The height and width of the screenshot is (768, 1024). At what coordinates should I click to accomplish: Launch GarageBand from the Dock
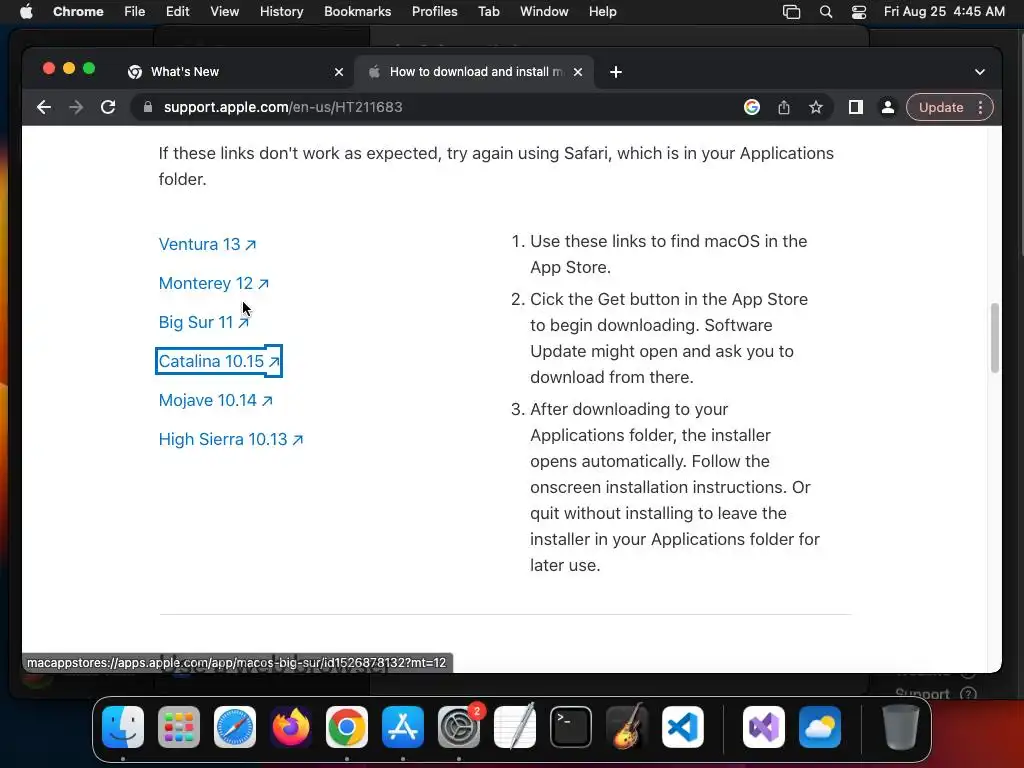(x=627, y=727)
